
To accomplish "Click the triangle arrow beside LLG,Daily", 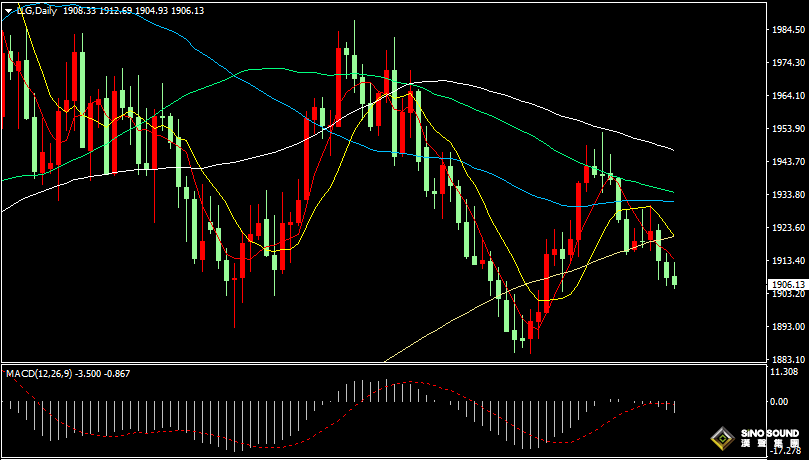I will (x=8, y=10).
